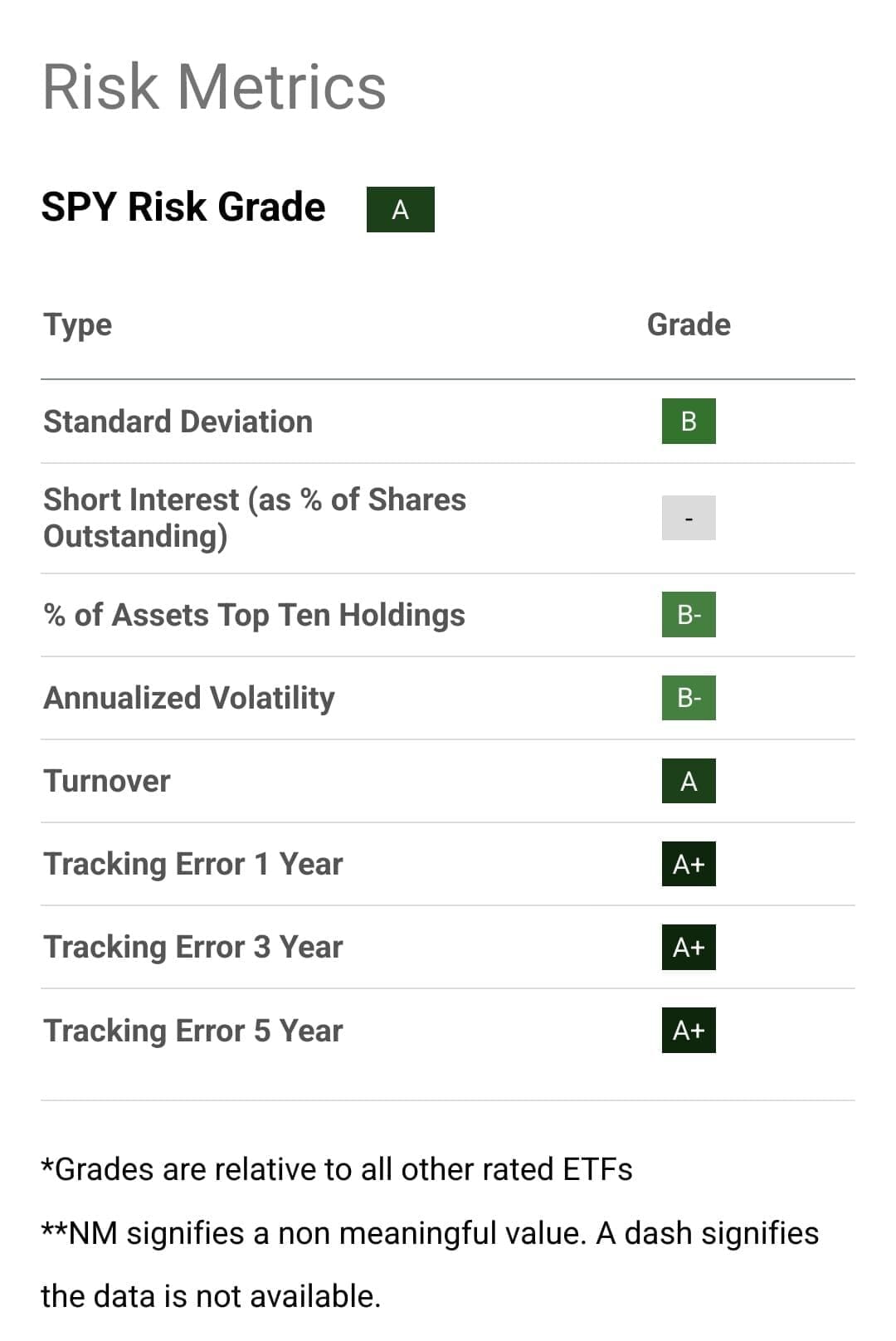The width and height of the screenshot is (896, 1341).
Task: Click the Tracking Error 3 Year A+ badge
Action: [x=689, y=947]
